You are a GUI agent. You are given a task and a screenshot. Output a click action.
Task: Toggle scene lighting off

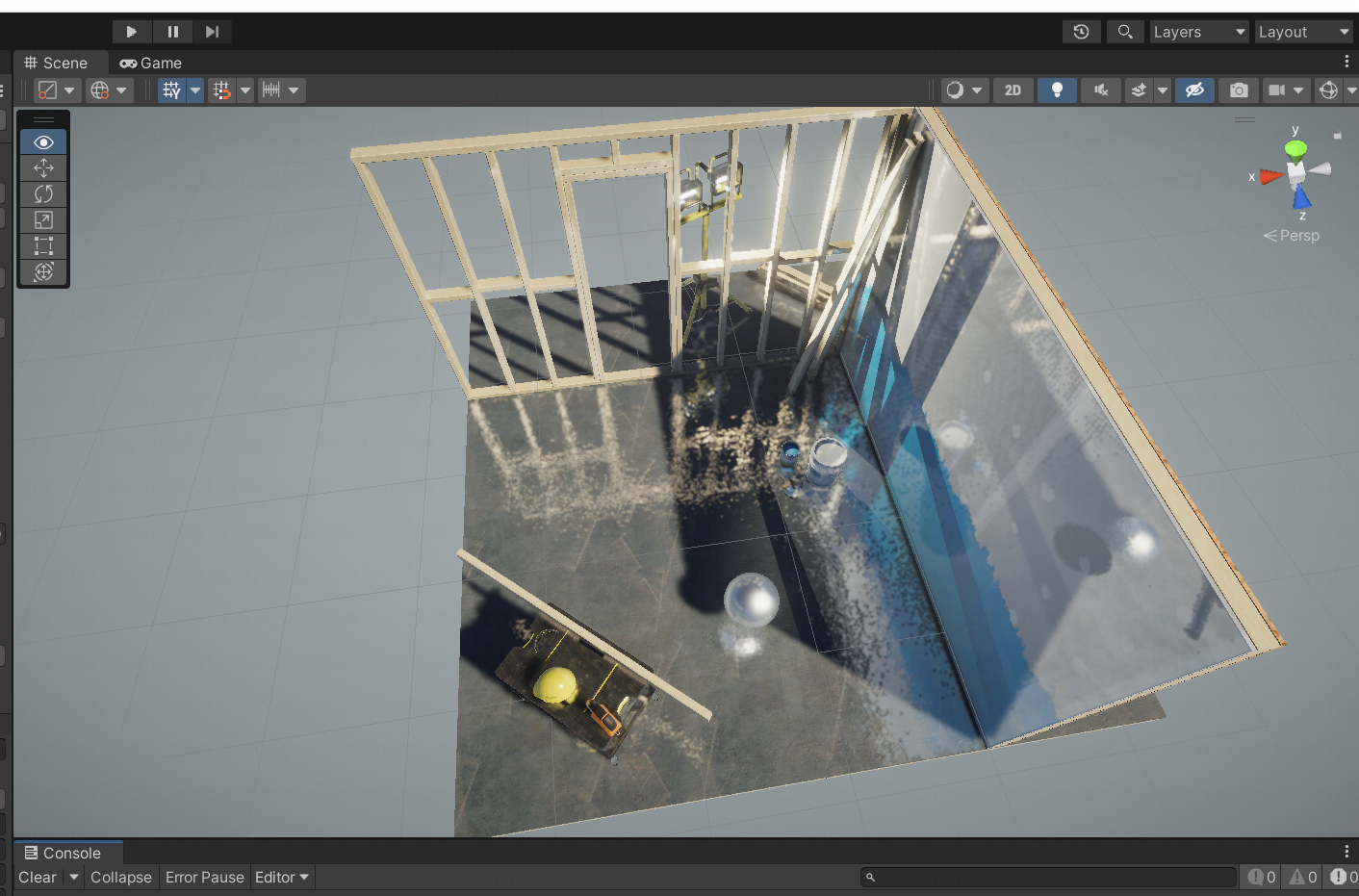(1057, 90)
